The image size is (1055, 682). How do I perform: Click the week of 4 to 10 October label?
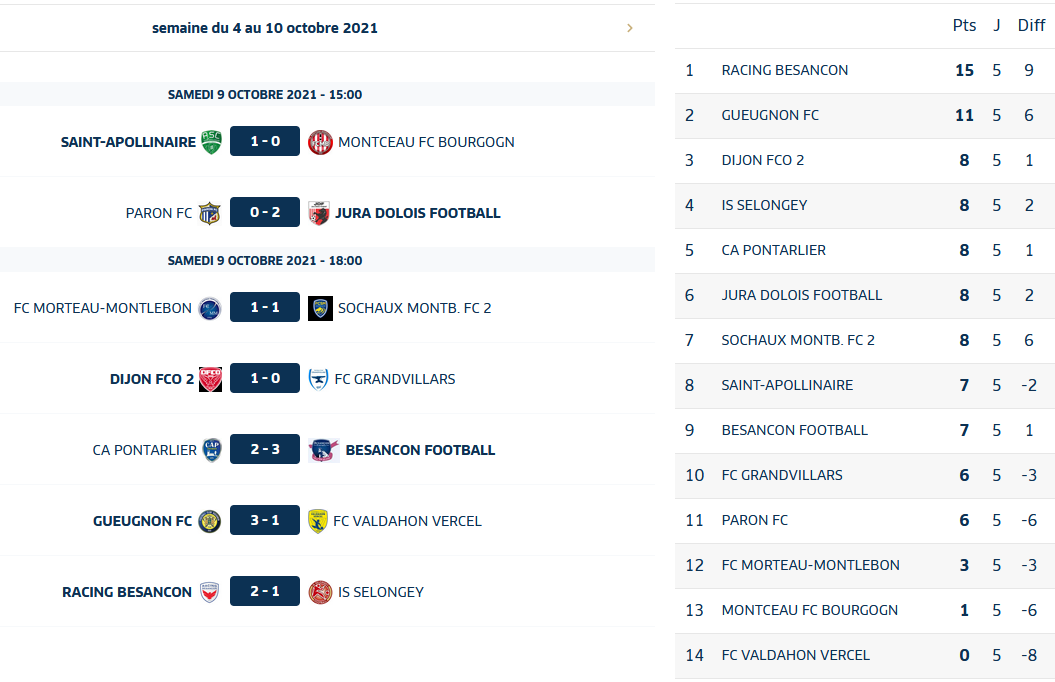pyautogui.click(x=265, y=28)
